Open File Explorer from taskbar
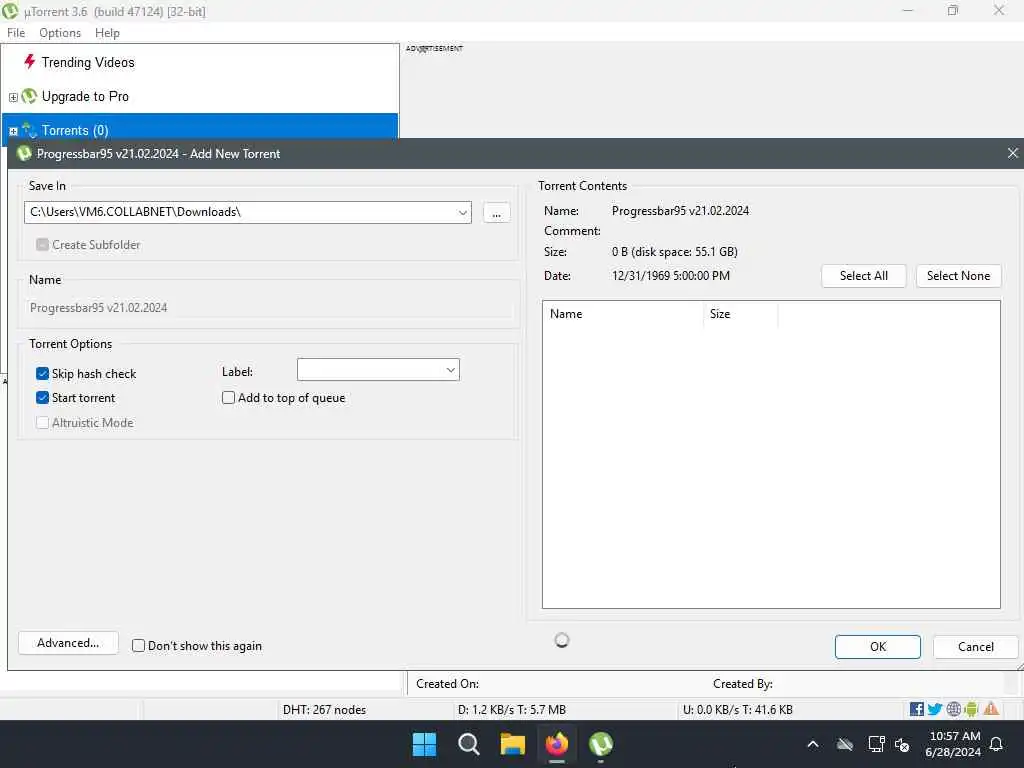This screenshot has height=768, width=1024. pyautogui.click(x=513, y=744)
